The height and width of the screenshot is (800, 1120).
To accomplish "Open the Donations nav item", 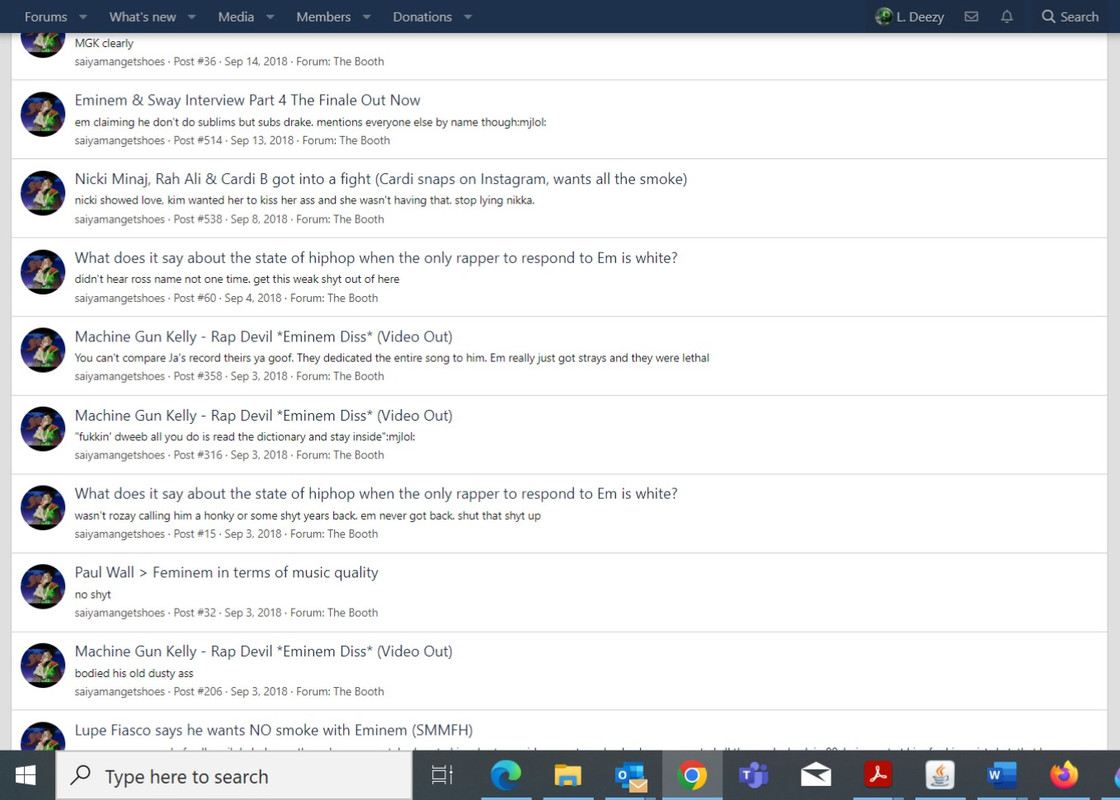I will (x=422, y=16).
